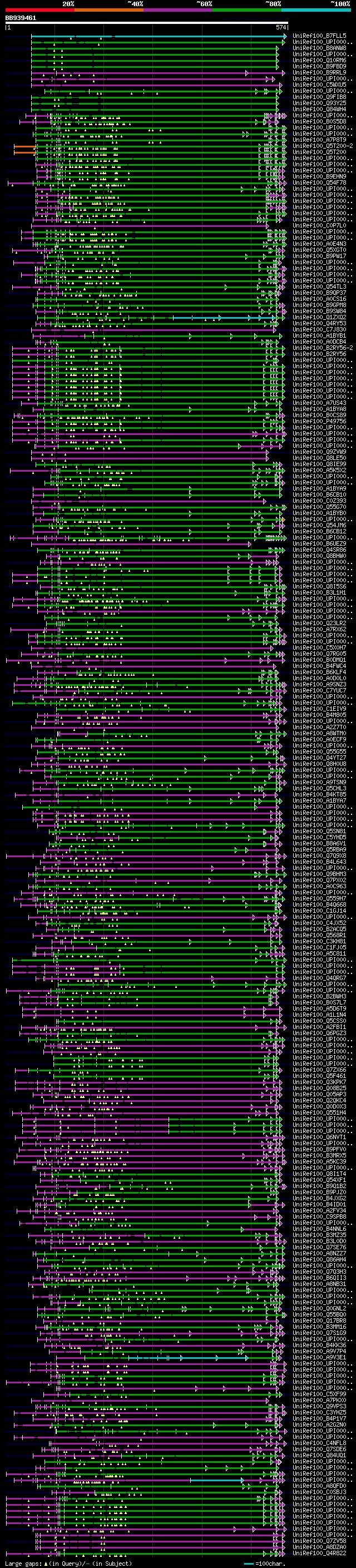Viewport: 356px width, 1568px height.
Task: Select the UniRef100_B2RY56-2 label
Action: (323, 348)
